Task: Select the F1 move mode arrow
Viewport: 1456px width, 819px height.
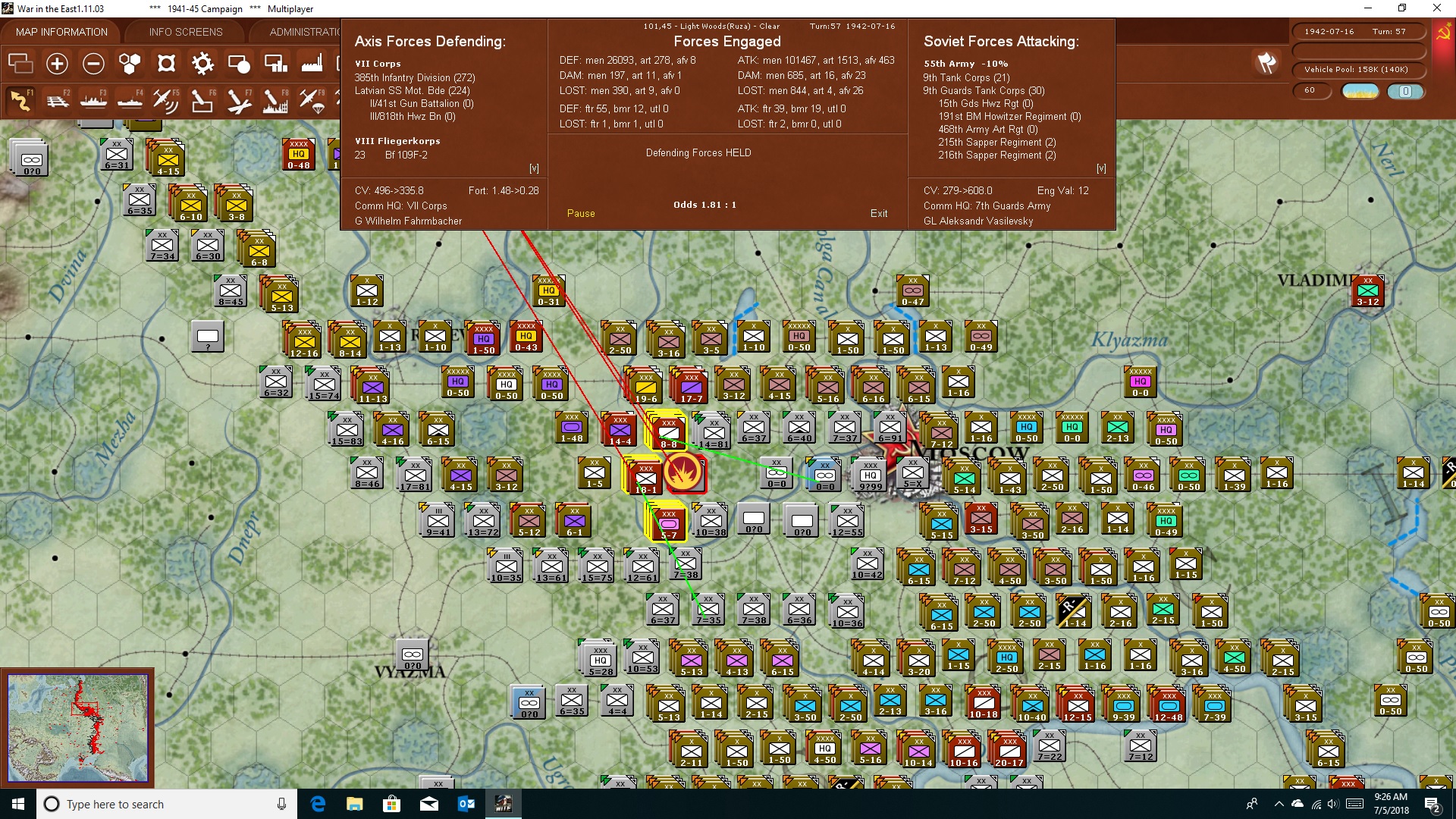Action: click(20, 100)
